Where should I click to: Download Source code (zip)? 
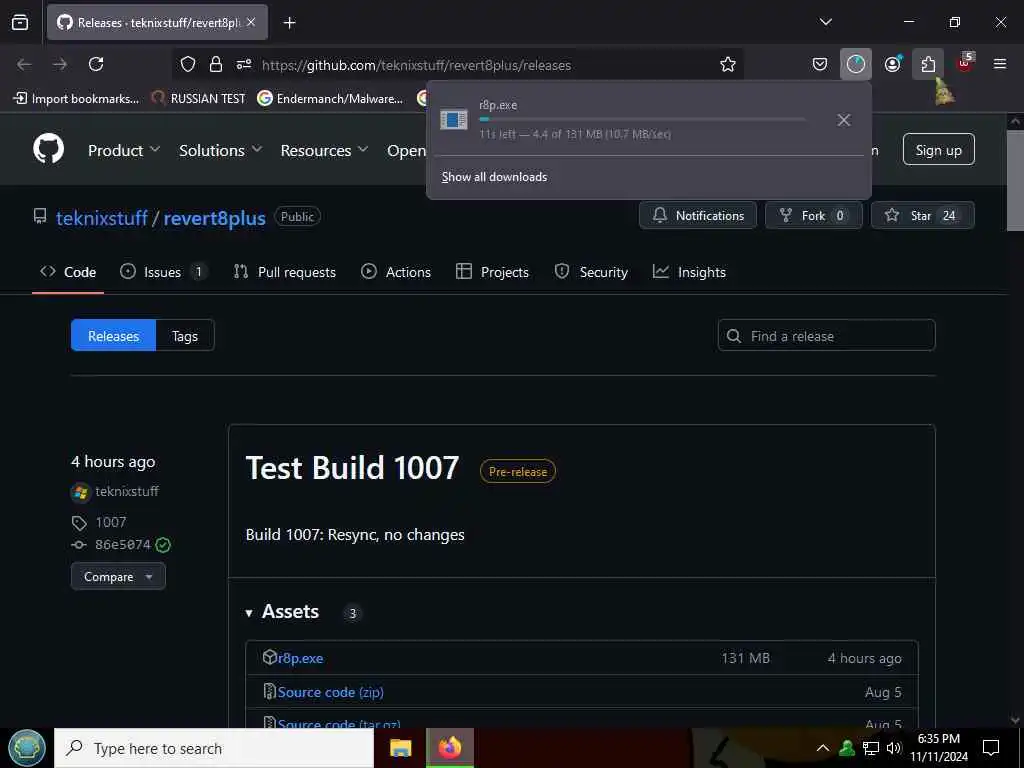point(330,692)
